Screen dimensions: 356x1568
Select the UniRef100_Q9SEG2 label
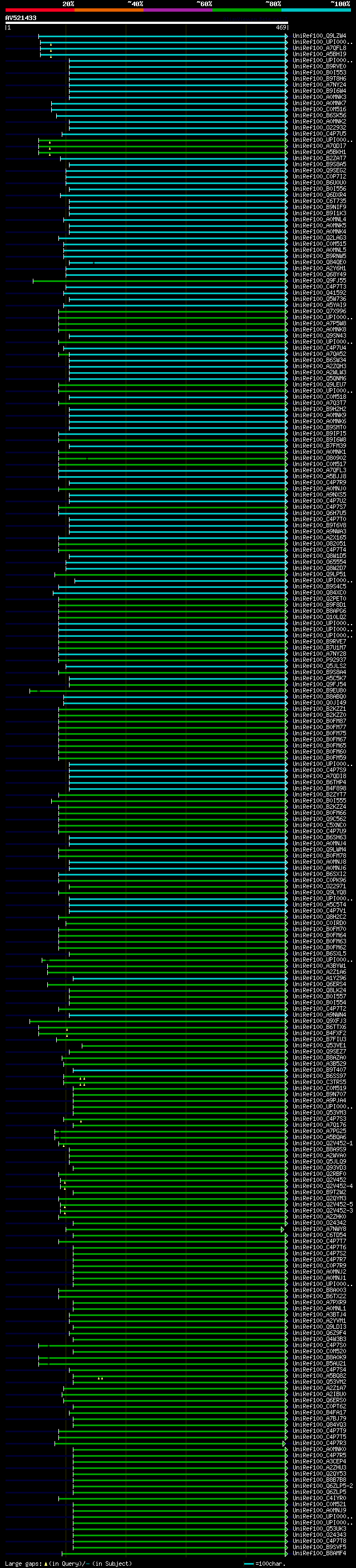pyautogui.click(x=319, y=170)
